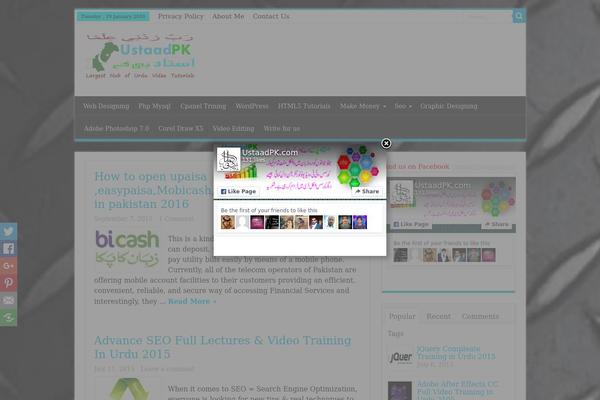
Task: Share page via email side icon
Action: click(x=8, y=300)
